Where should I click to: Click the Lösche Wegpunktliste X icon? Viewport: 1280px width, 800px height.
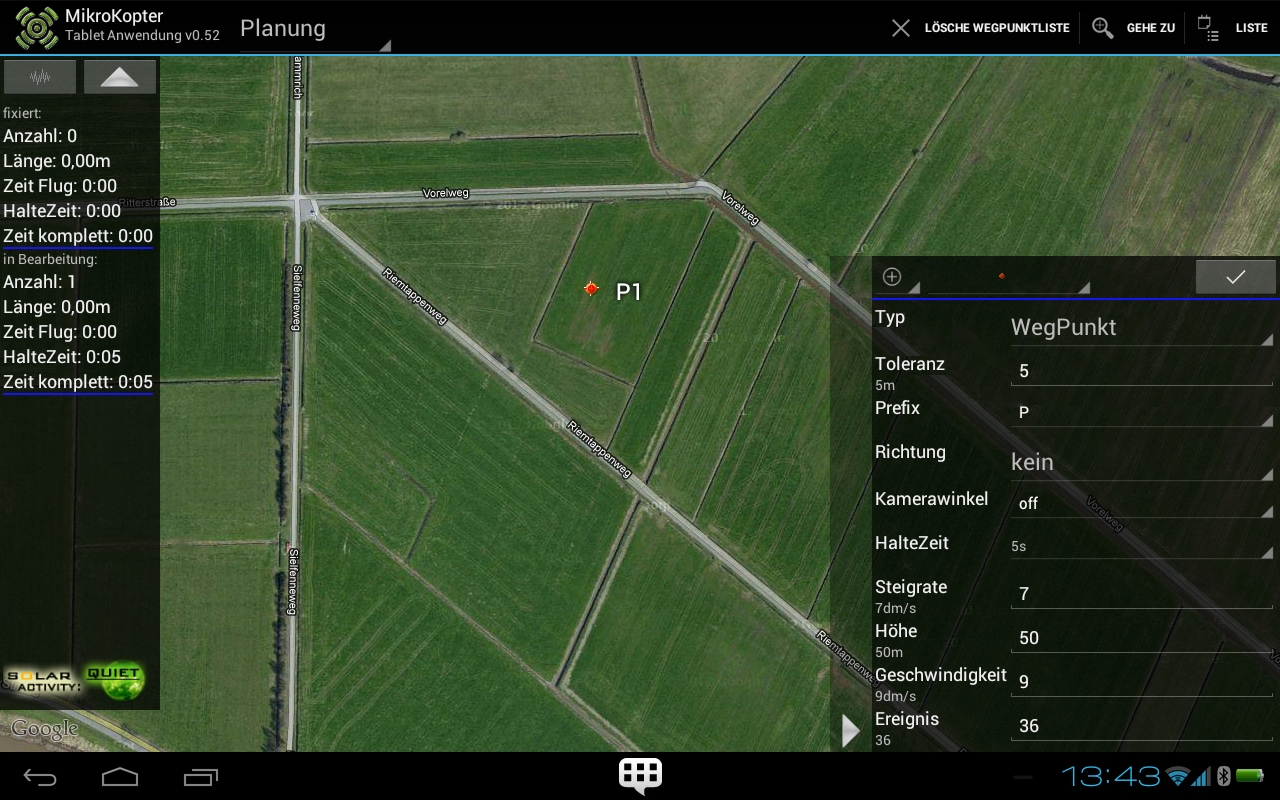[x=900, y=28]
